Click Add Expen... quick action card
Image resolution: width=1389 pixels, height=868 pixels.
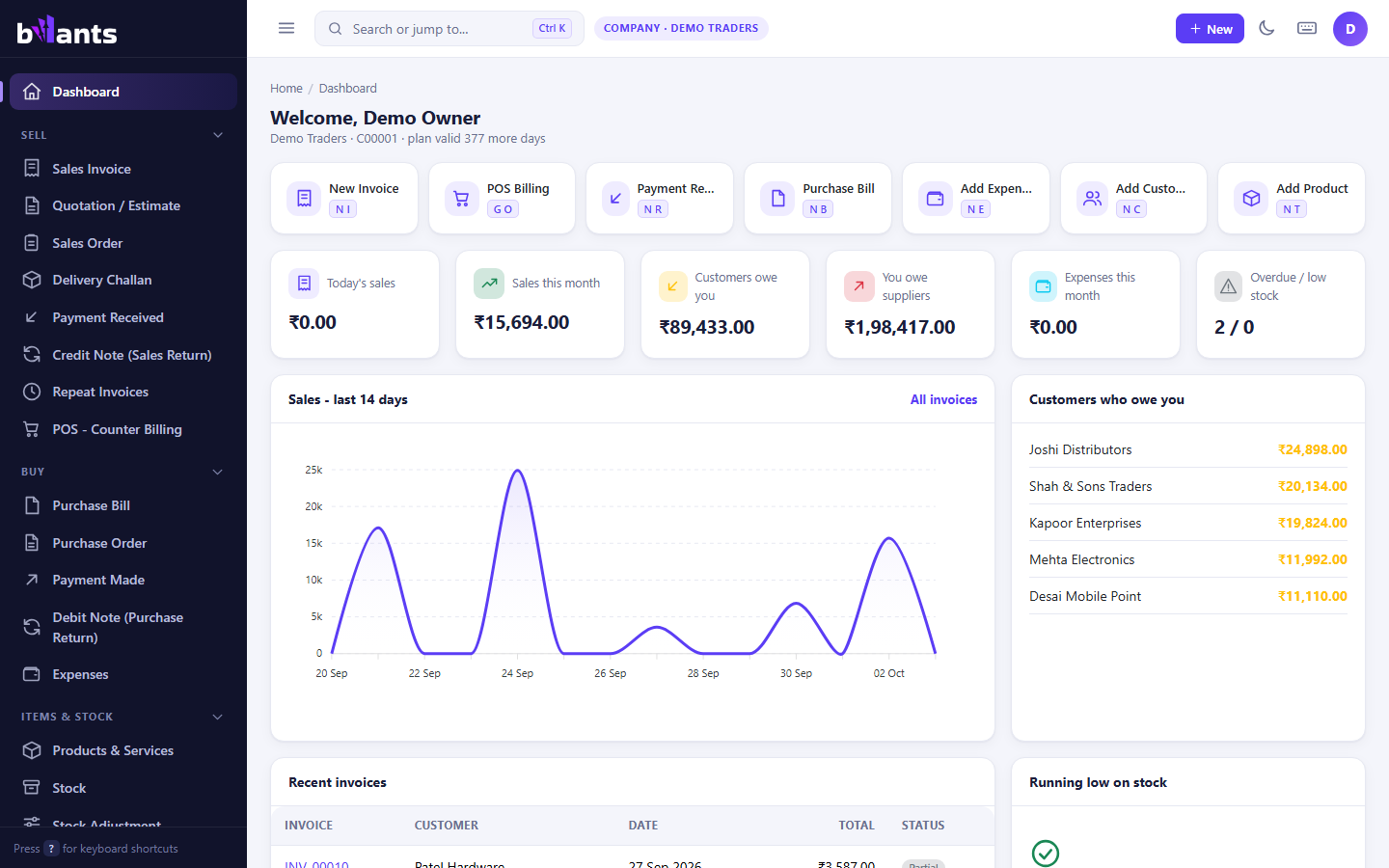pyautogui.click(x=976, y=199)
